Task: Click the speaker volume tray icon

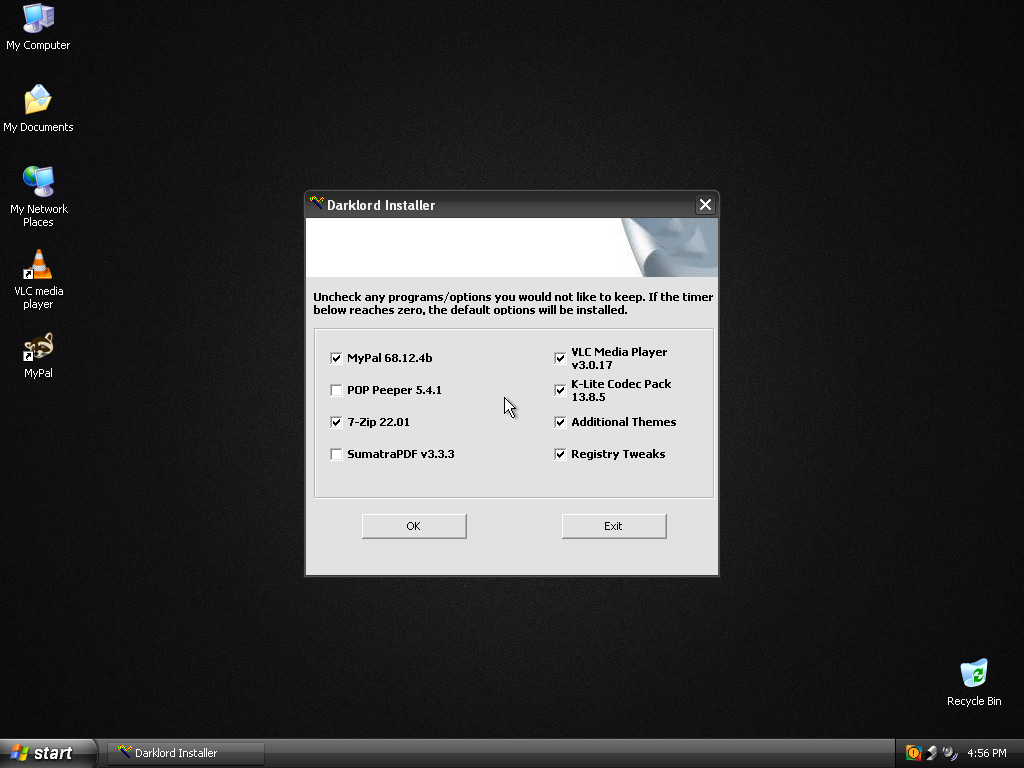Action: point(950,753)
